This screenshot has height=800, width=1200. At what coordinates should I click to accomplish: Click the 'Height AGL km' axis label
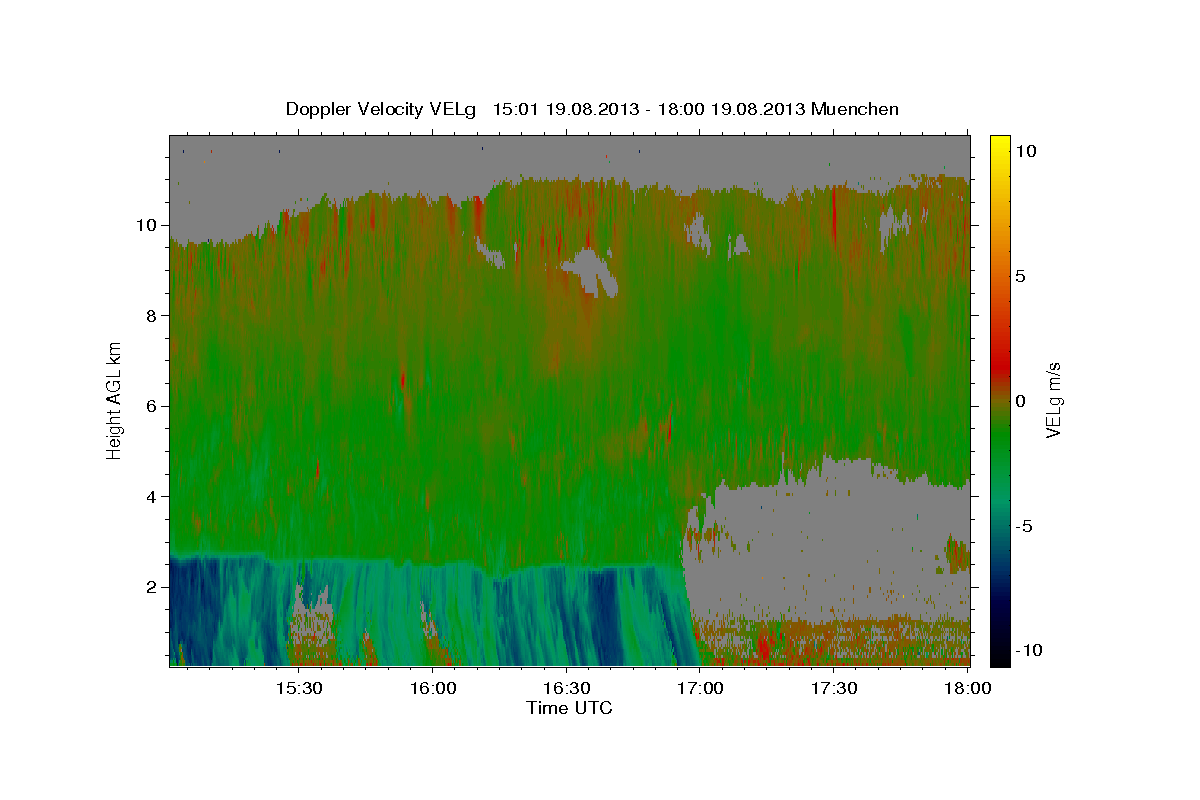tap(115, 400)
